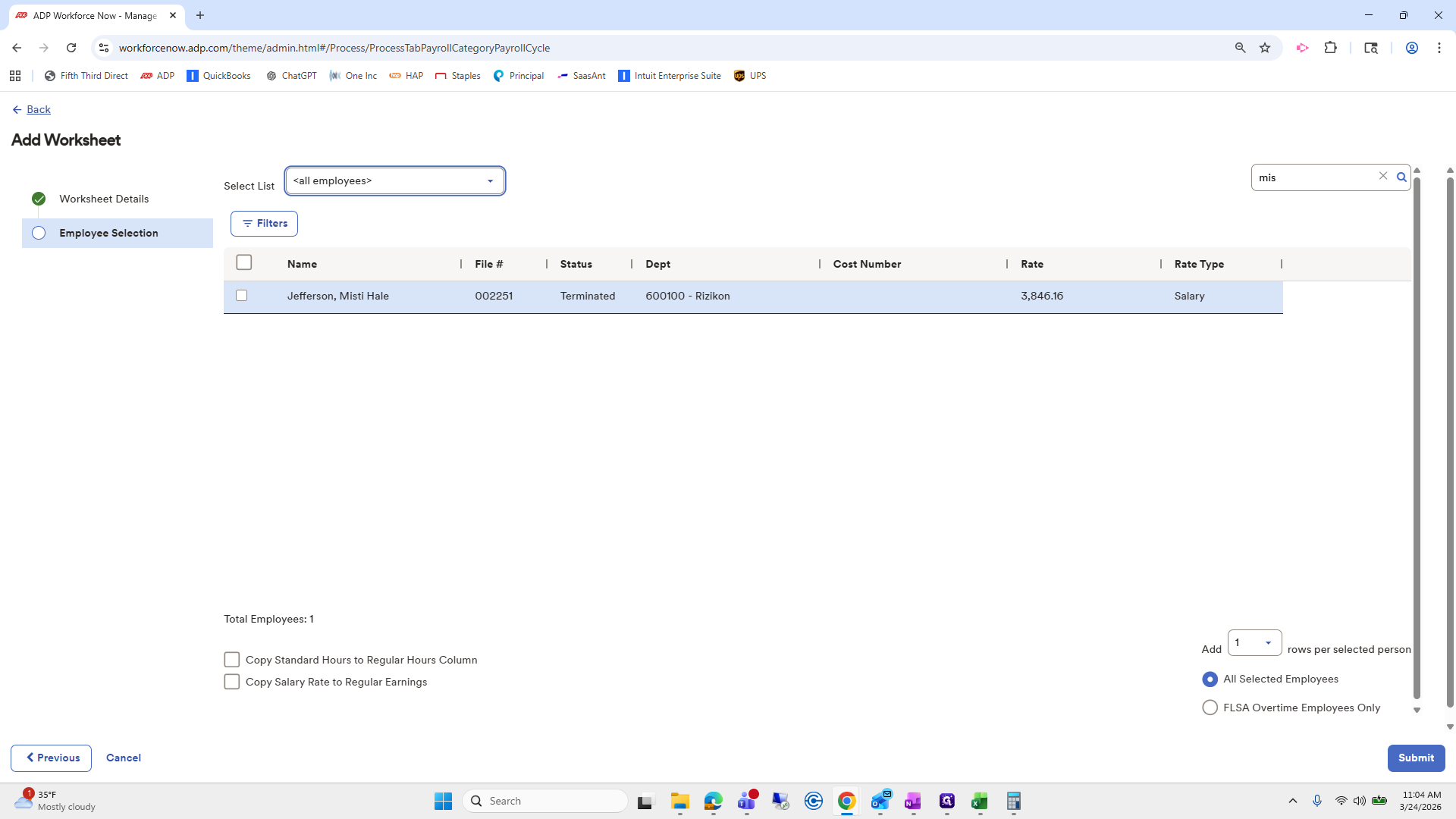This screenshot has width=1456, height=819.
Task: Select the Employee Selection step
Action: click(x=108, y=233)
